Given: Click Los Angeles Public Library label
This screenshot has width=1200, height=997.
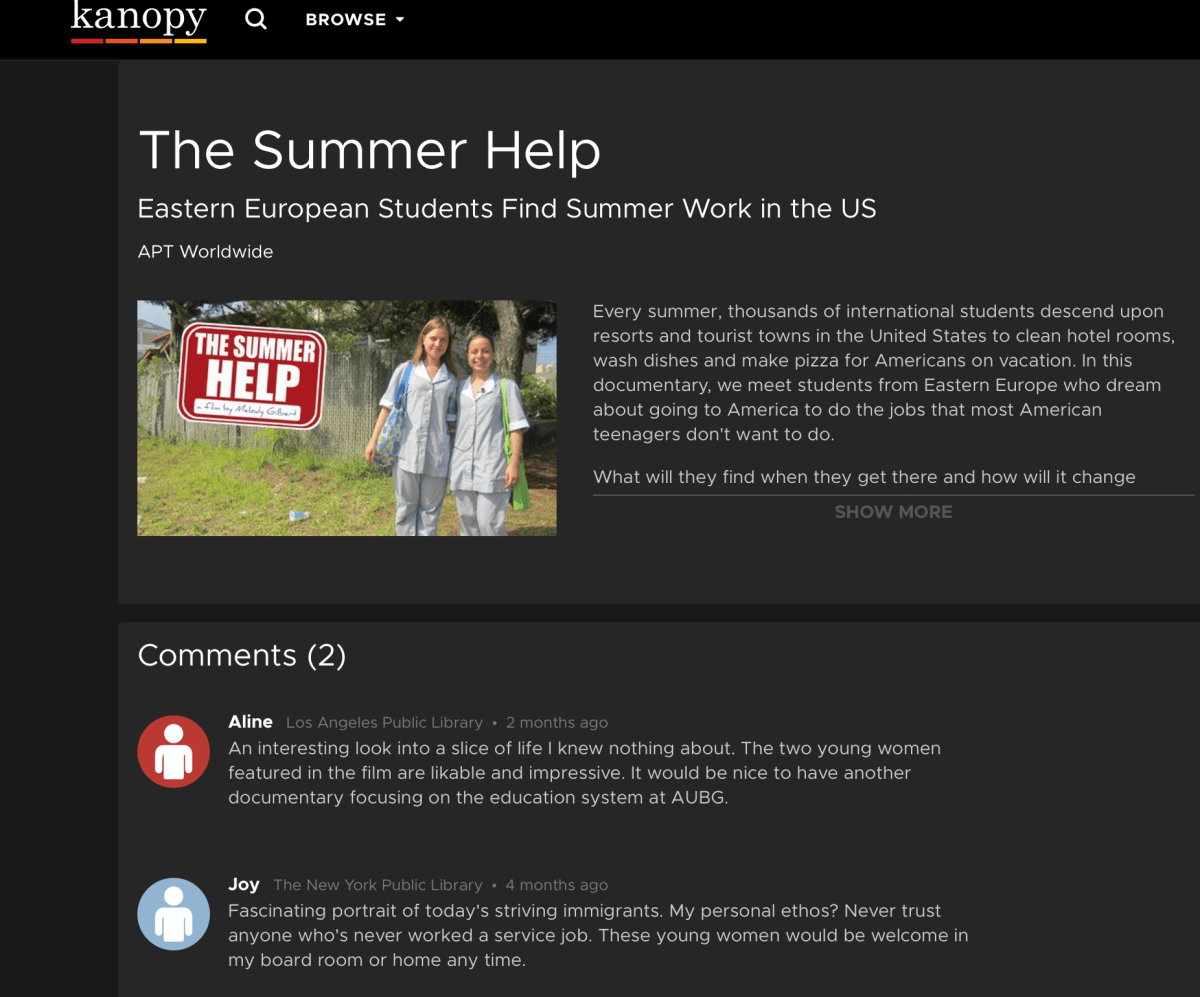Looking at the screenshot, I should pyautogui.click(x=384, y=722).
